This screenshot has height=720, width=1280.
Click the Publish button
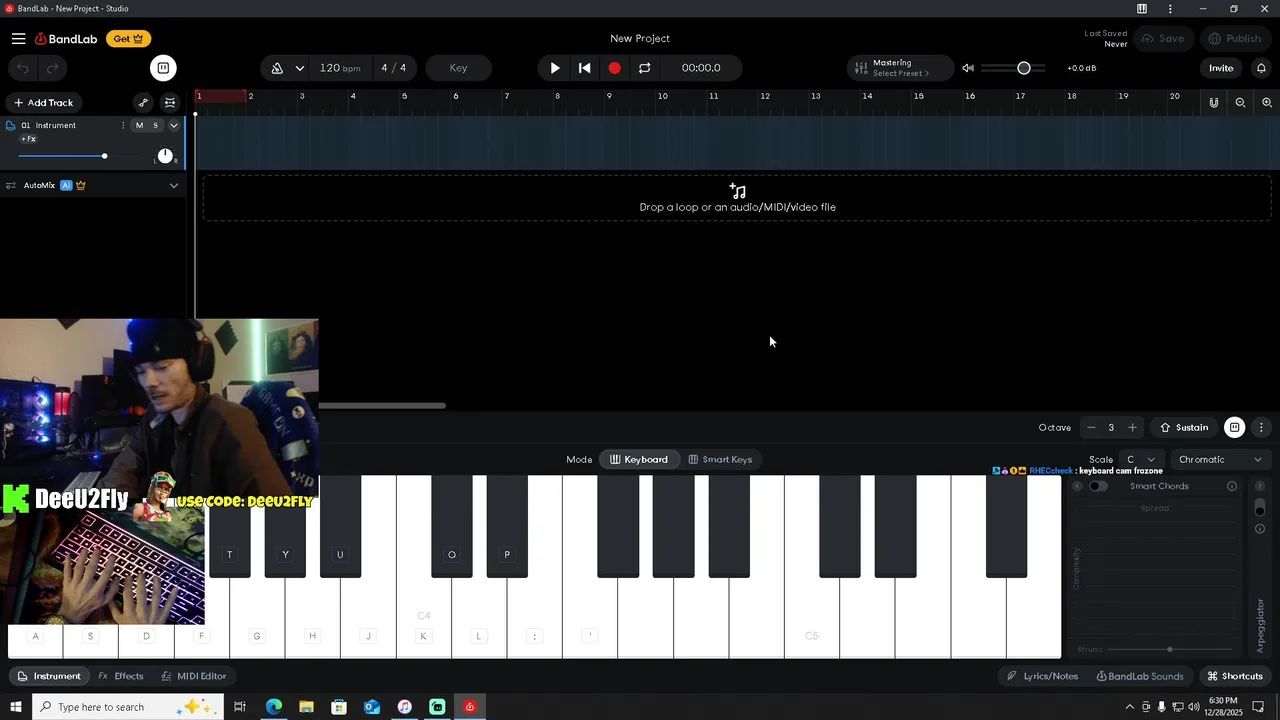pos(1234,39)
